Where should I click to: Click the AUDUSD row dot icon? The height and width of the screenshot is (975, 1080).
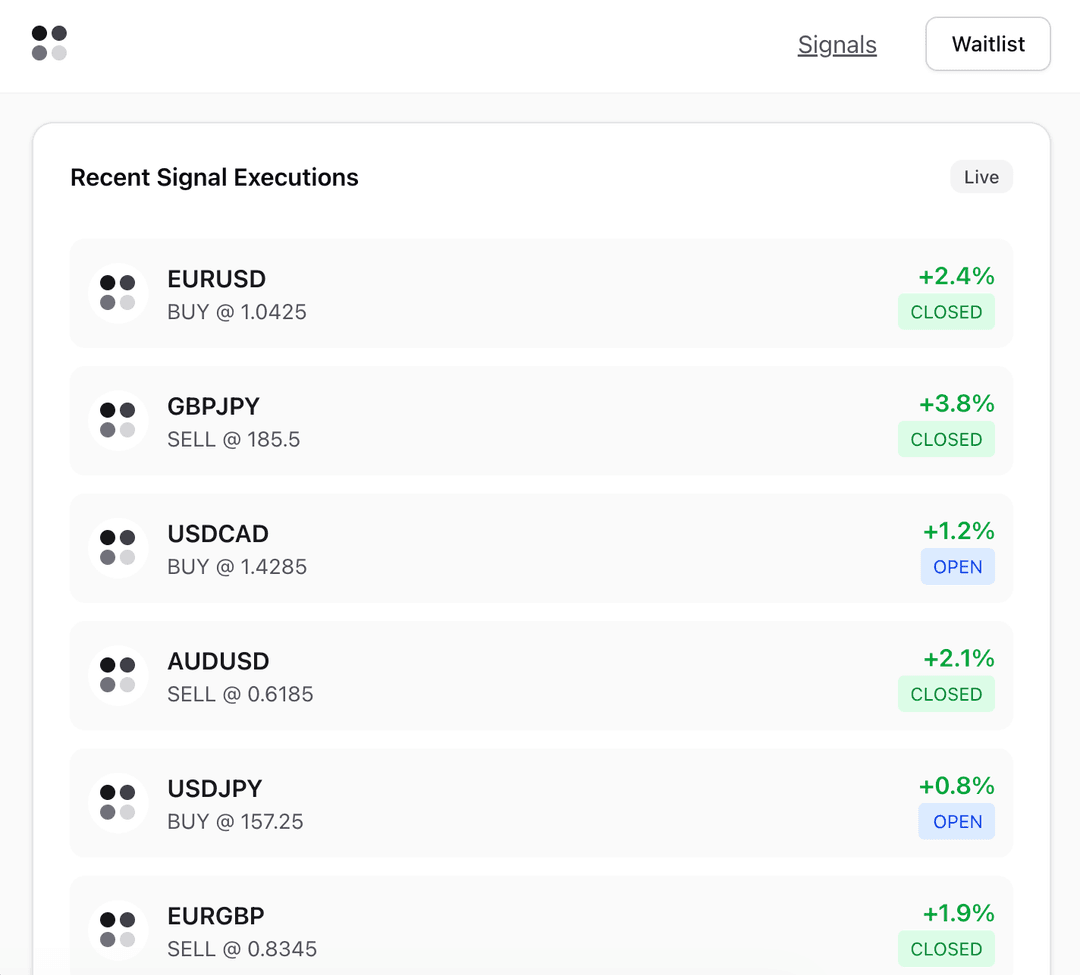click(x=118, y=675)
